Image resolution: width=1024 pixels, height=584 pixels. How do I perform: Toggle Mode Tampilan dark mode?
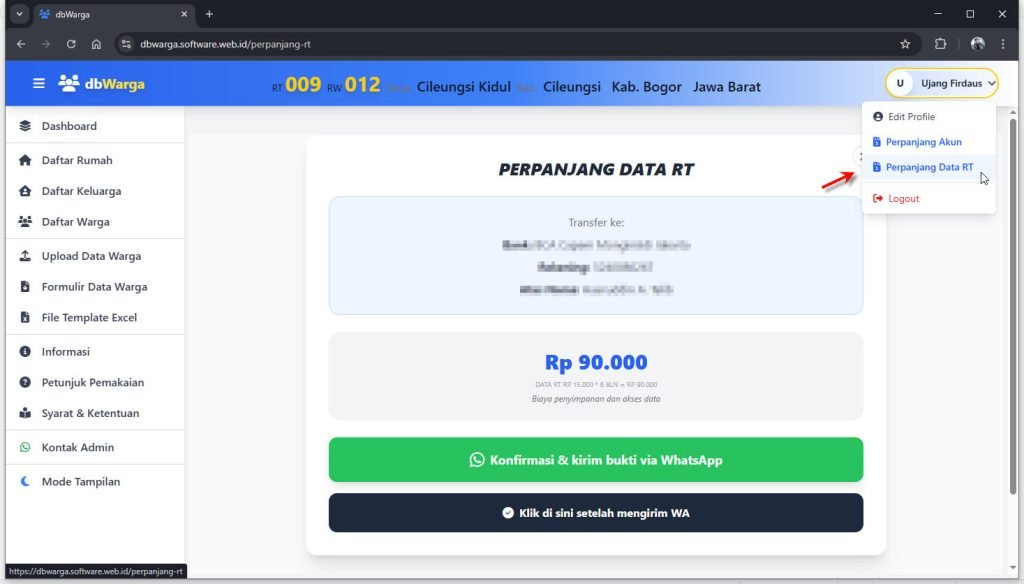pos(80,482)
